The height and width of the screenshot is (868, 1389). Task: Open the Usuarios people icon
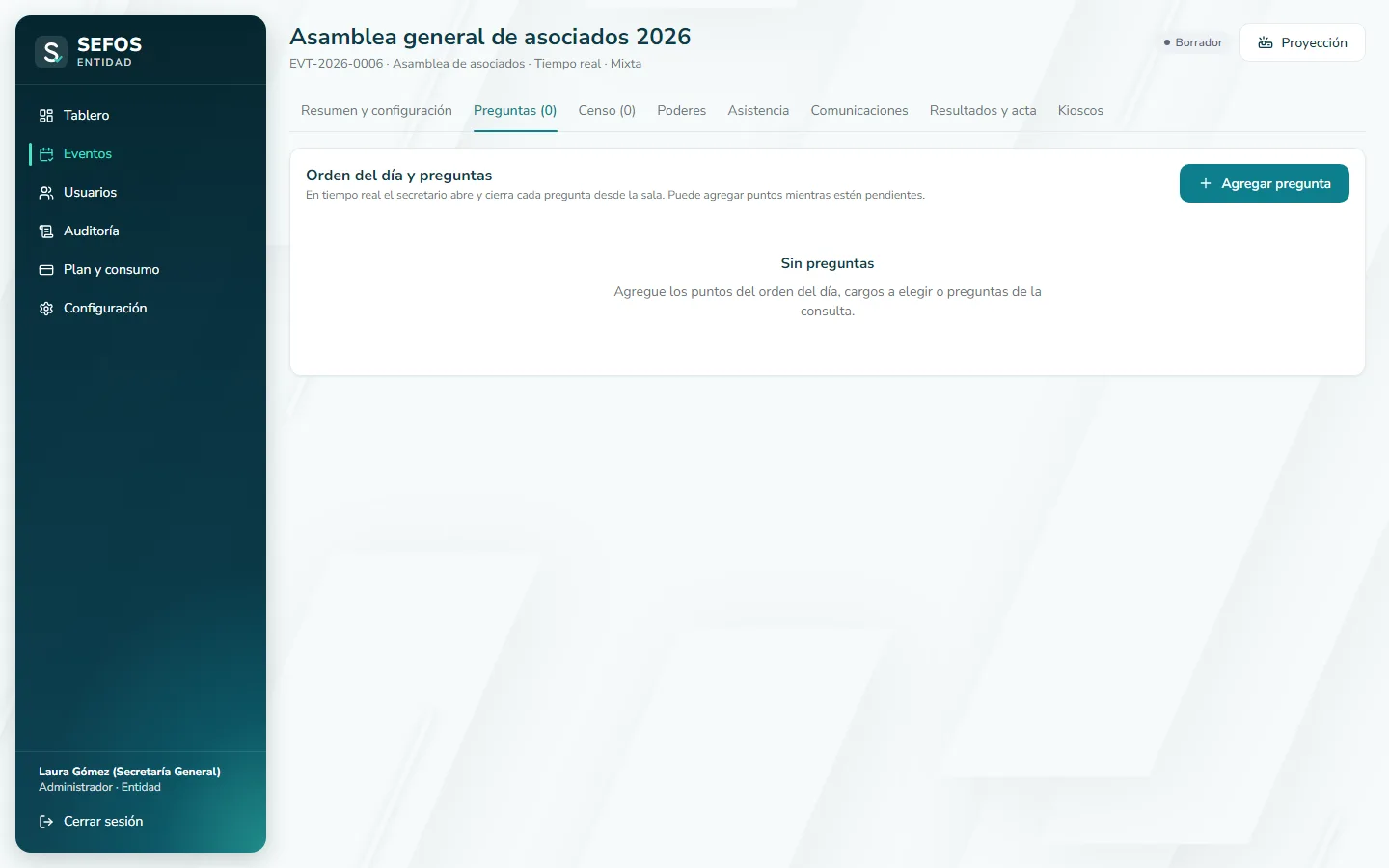point(46,193)
